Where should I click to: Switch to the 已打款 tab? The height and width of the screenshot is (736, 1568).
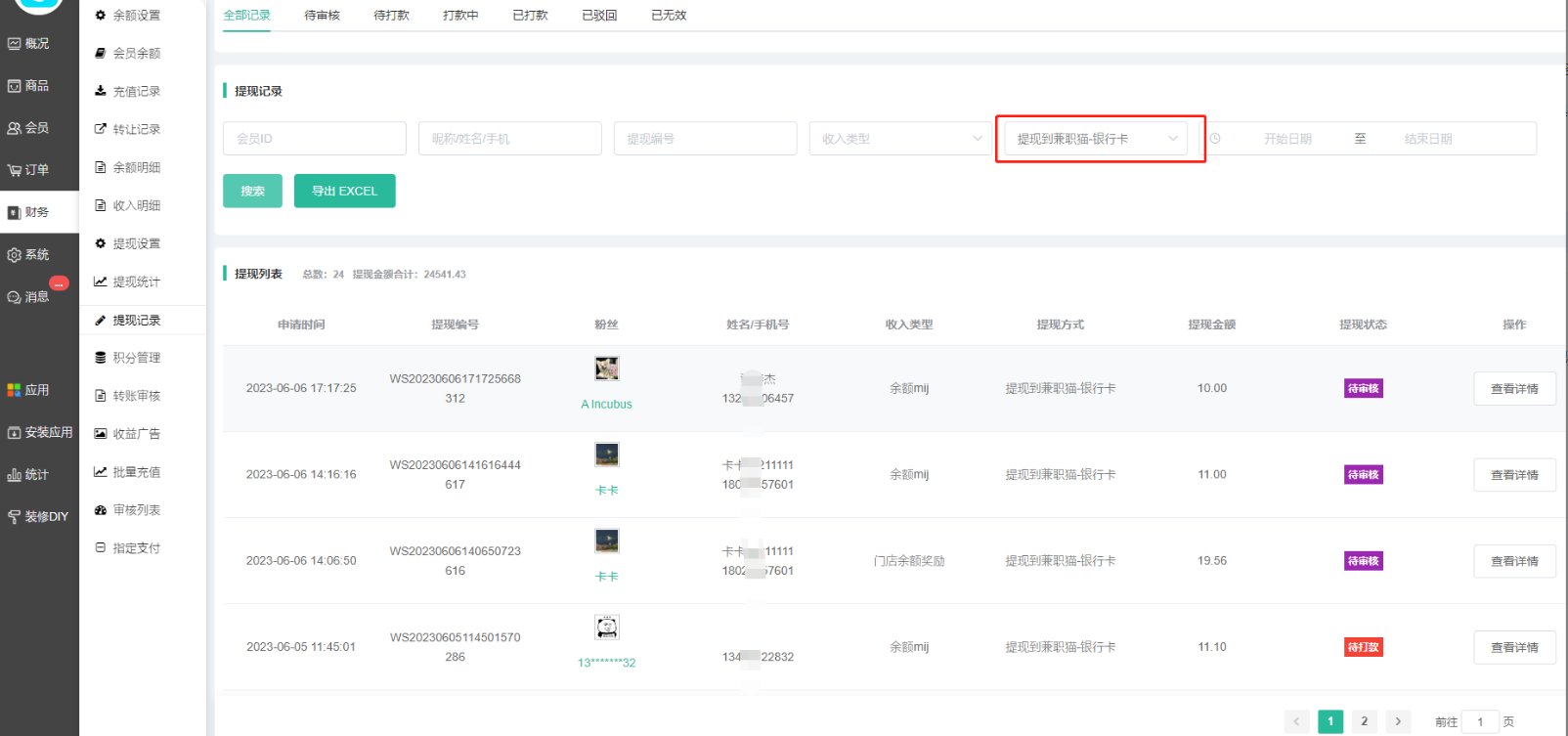530,16
